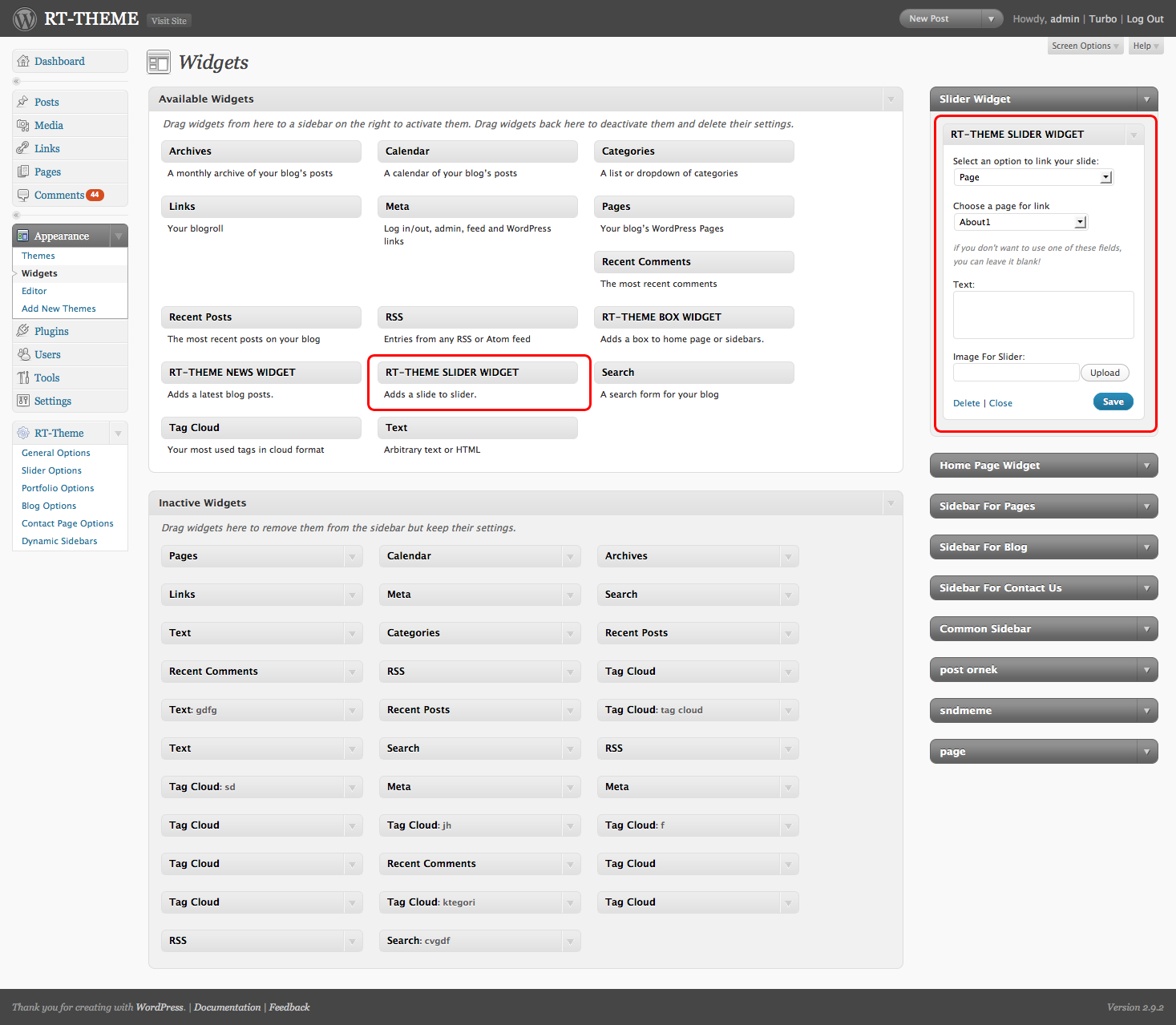Image resolution: width=1176 pixels, height=1025 pixels.
Task: Click the Users icon in sidebar
Action: click(23, 354)
